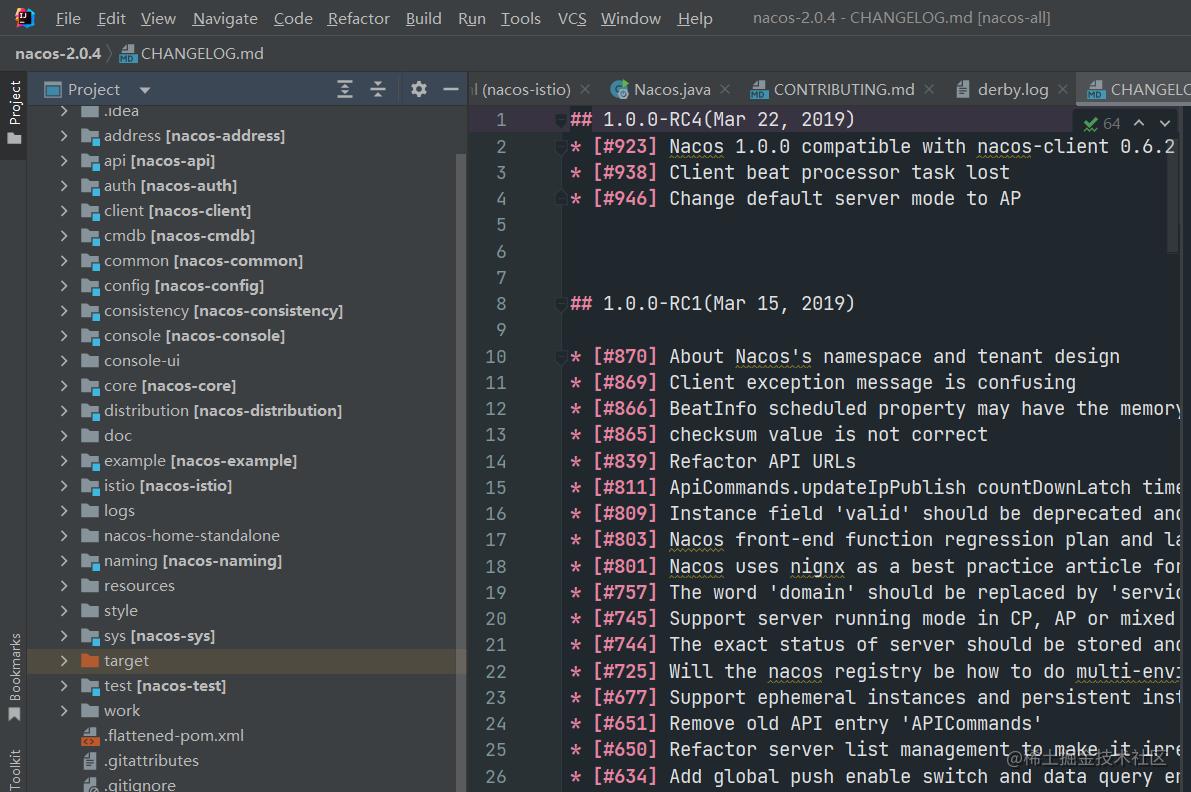1191x792 pixels.
Task: Click nacos-2.0.4 in the breadcrumb
Action: tap(58, 54)
